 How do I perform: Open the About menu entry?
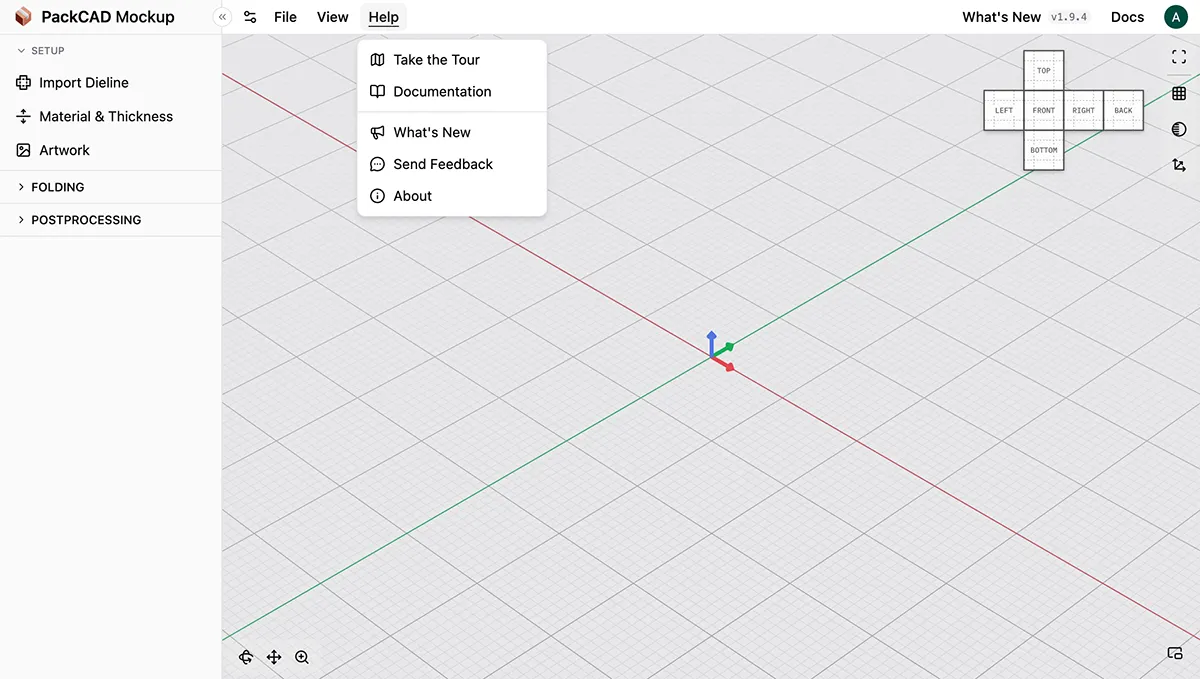point(452,196)
